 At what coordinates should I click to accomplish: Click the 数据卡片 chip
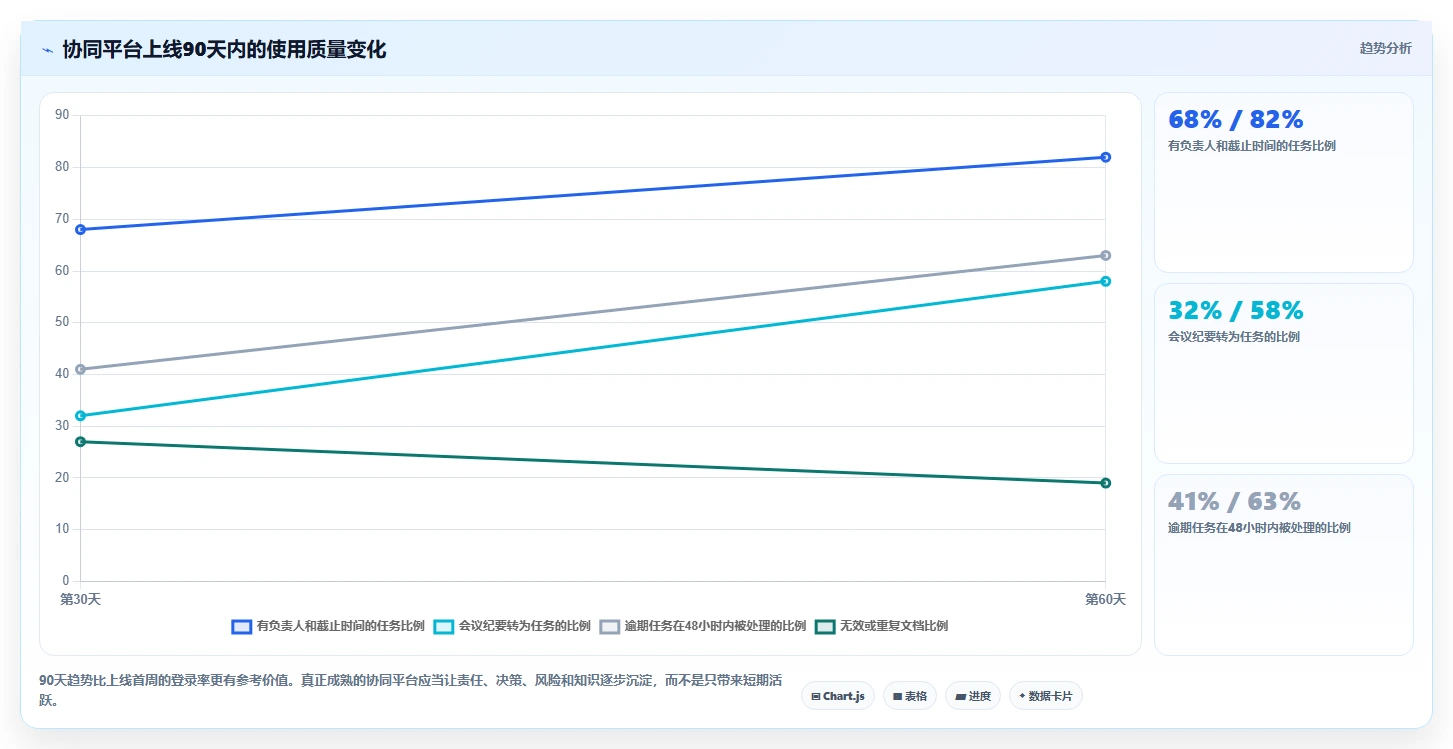[x=1046, y=696]
